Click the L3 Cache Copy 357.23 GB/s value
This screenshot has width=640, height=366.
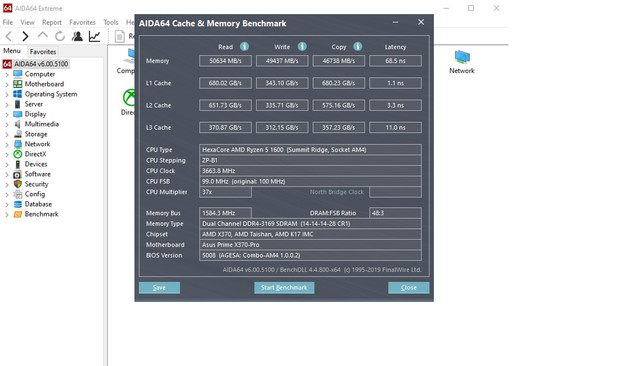(x=338, y=128)
